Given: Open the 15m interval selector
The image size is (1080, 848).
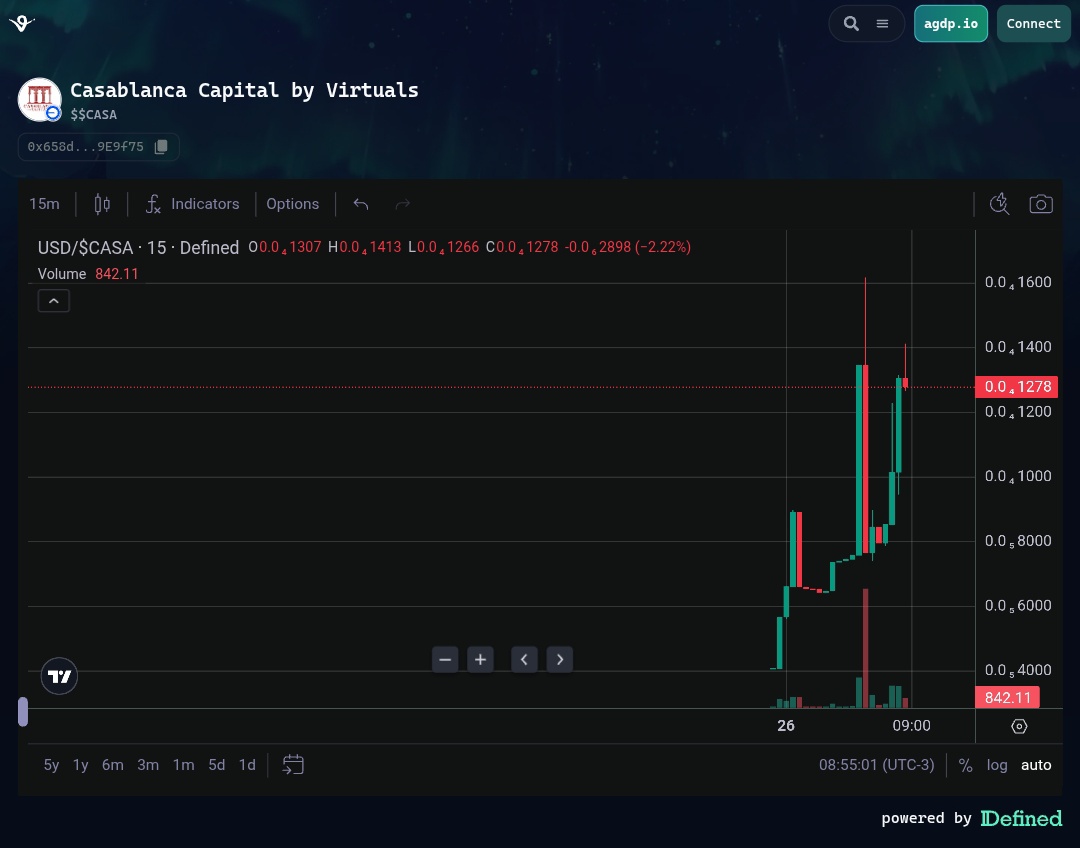Looking at the screenshot, I should (44, 204).
